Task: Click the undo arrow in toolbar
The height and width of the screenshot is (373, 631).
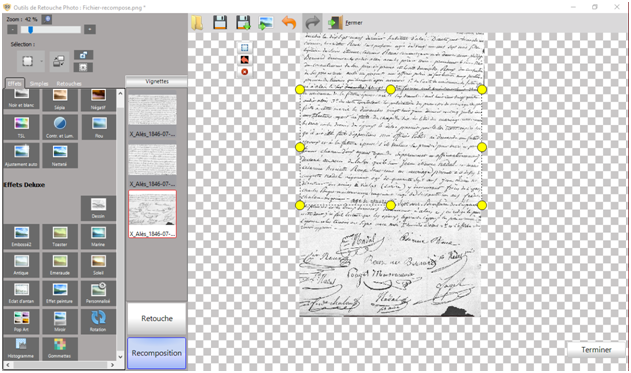Action: (x=289, y=23)
